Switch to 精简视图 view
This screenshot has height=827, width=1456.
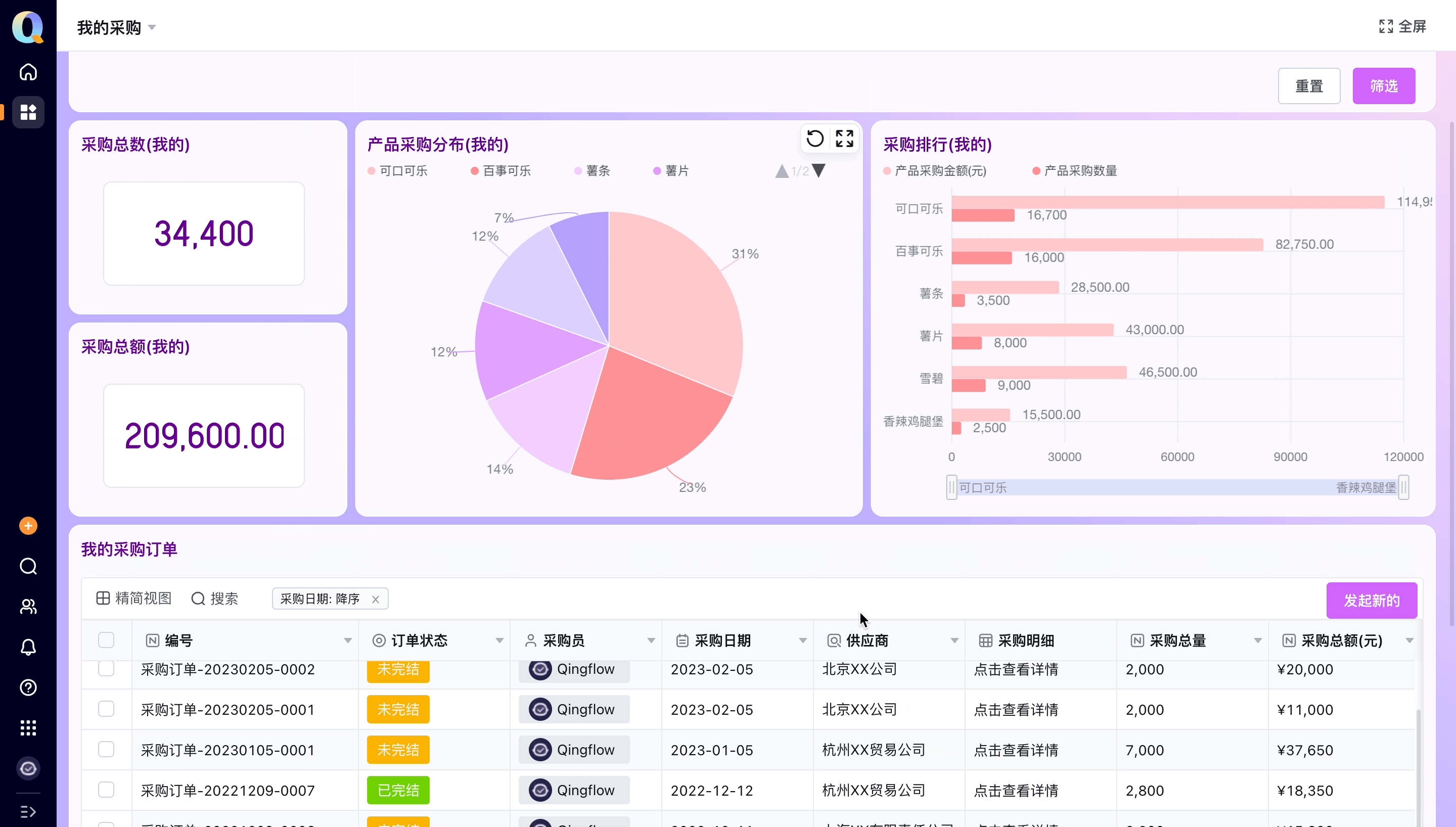click(x=133, y=598)
